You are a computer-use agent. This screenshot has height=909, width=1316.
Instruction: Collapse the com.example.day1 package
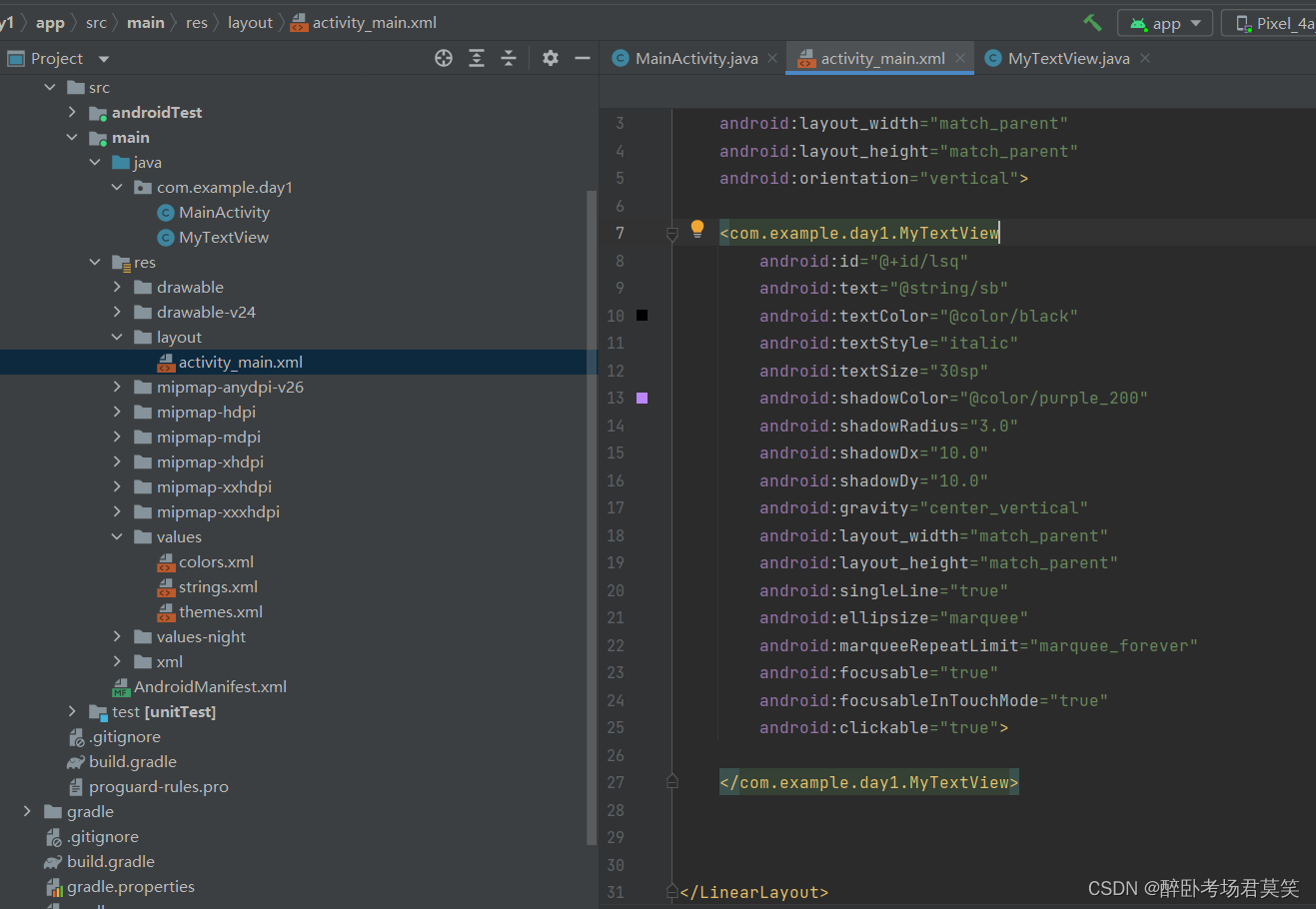[117, 187]
